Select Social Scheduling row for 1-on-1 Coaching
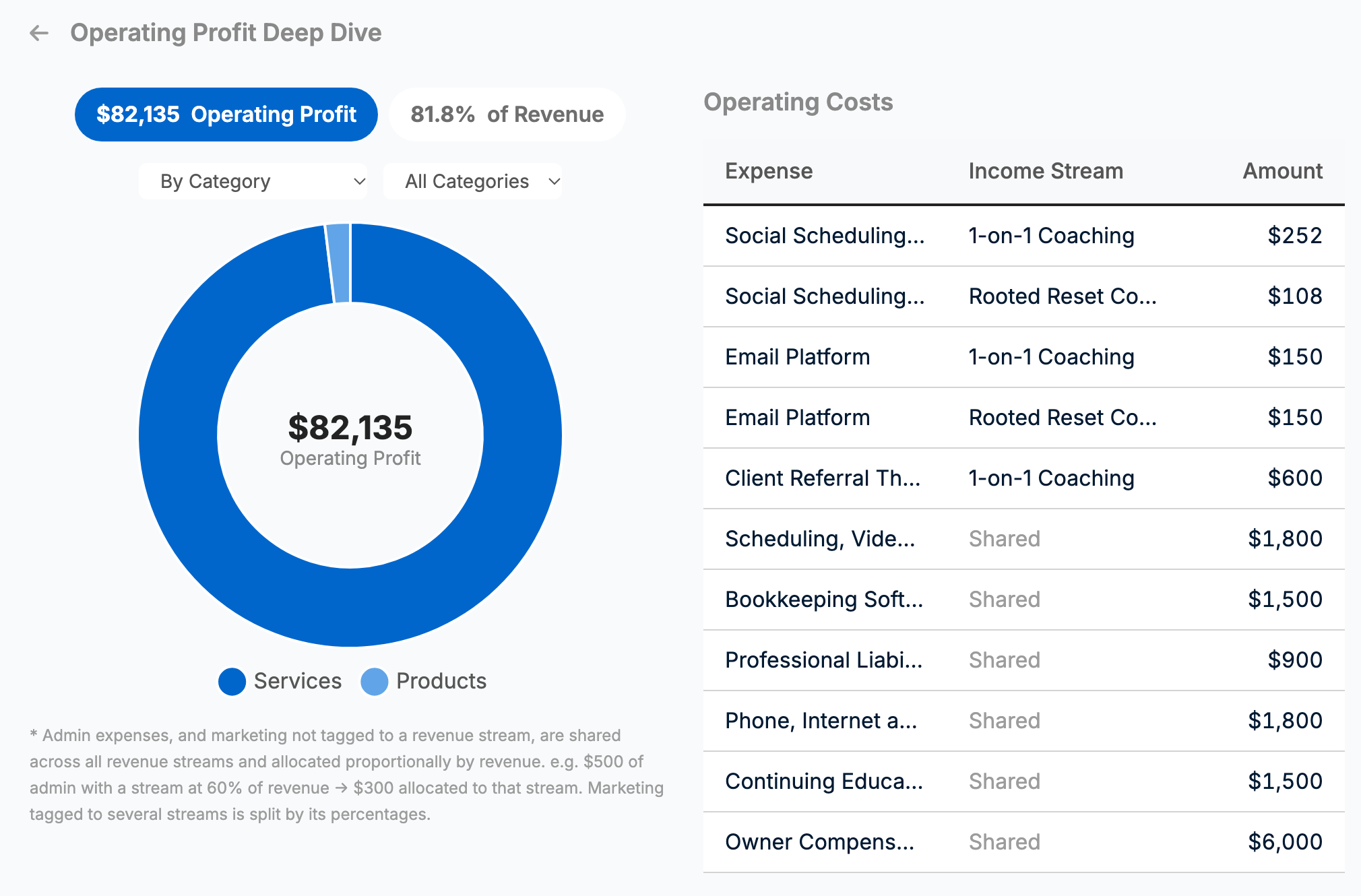1361x896 pixels. click(x=1023, y=236)
